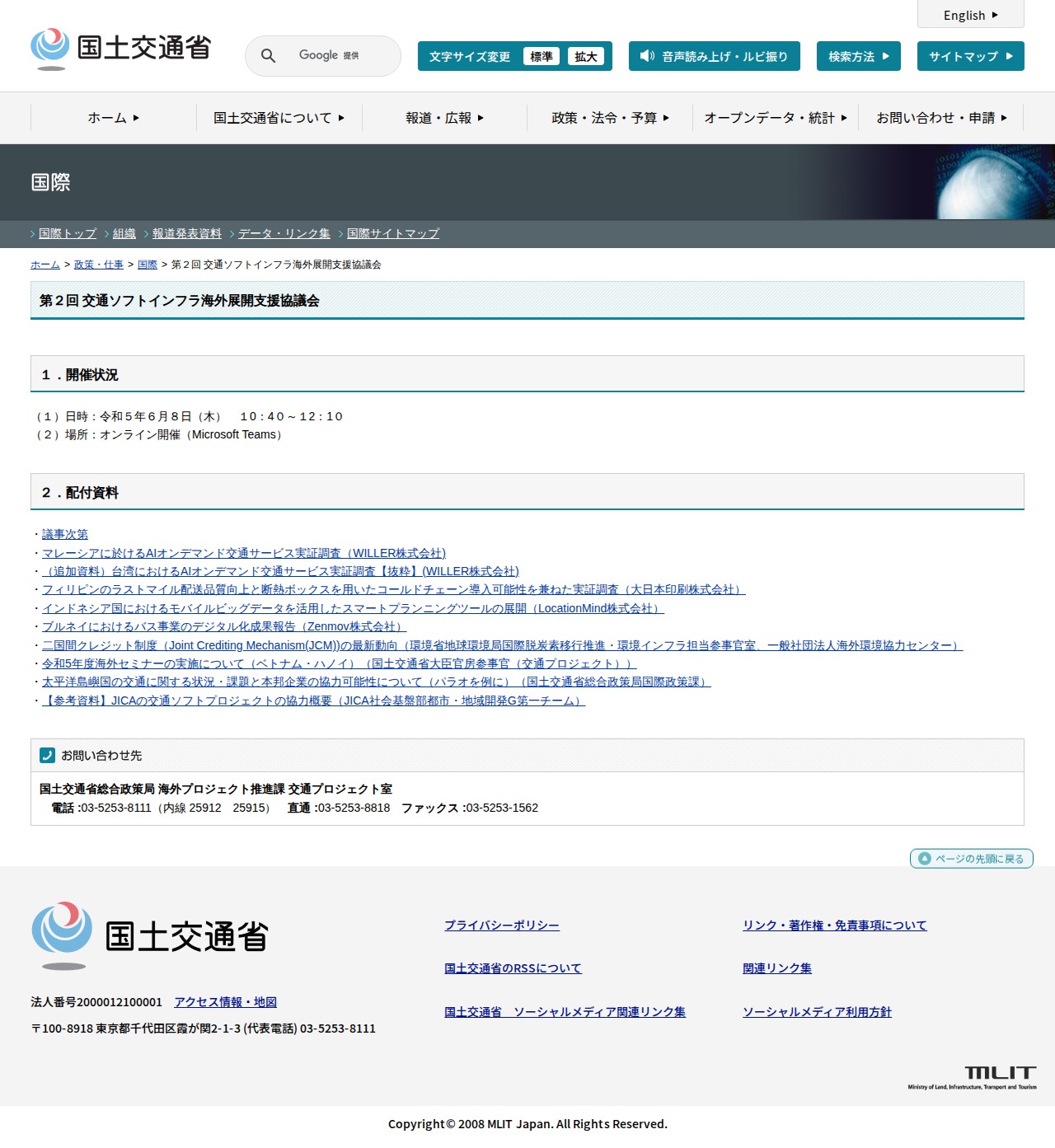Open プライバシーポリシー footer link

pos(502,925)
